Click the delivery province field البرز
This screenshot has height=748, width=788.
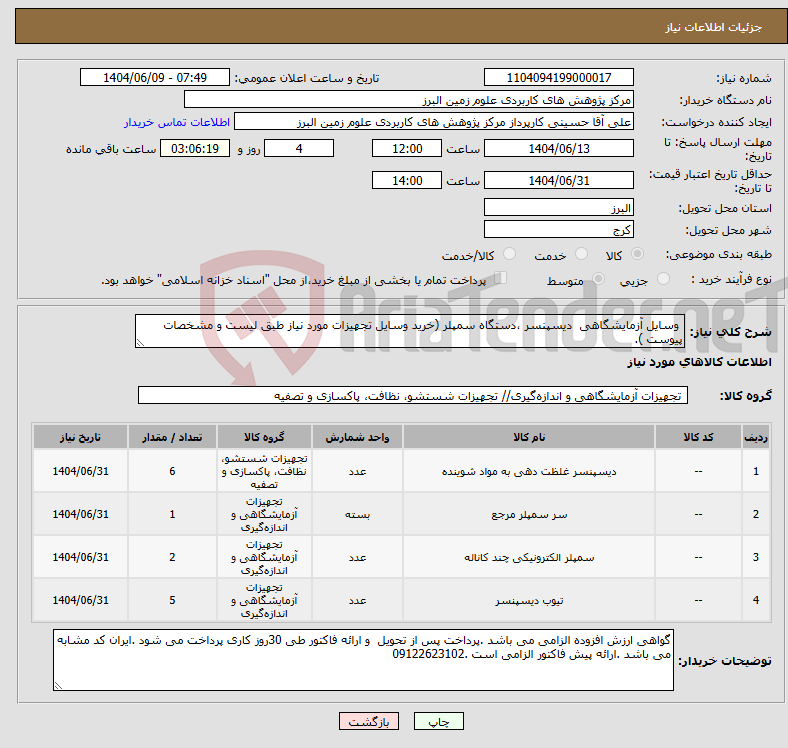pos(558,207)
